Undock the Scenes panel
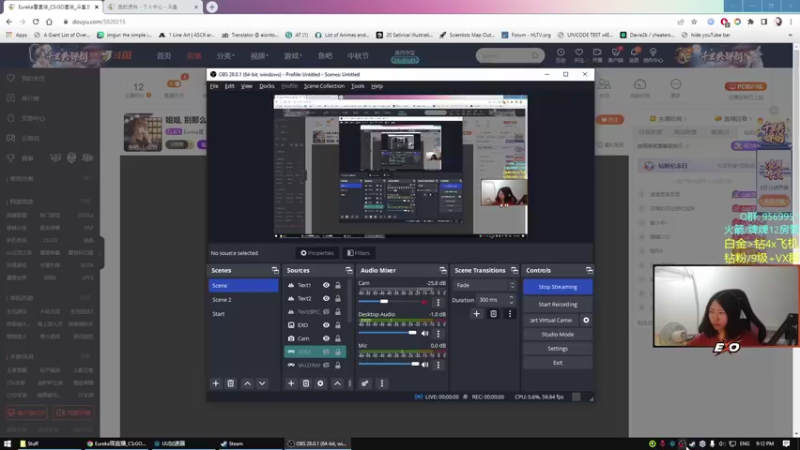Image resolution: width=800 pixels, height=450 pixels. coord(275,270)
